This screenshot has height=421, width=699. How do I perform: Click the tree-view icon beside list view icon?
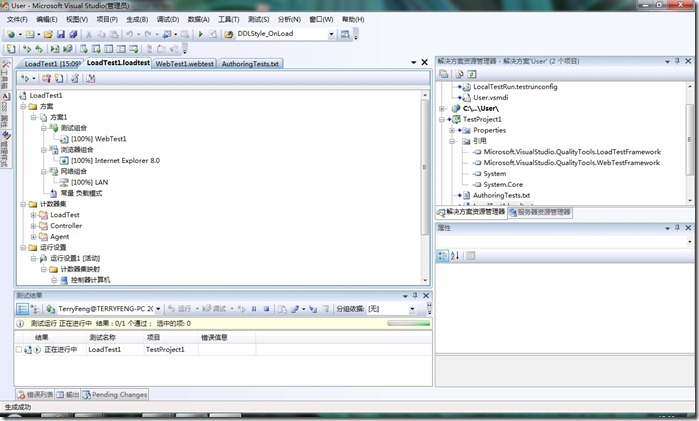(35, 309)
